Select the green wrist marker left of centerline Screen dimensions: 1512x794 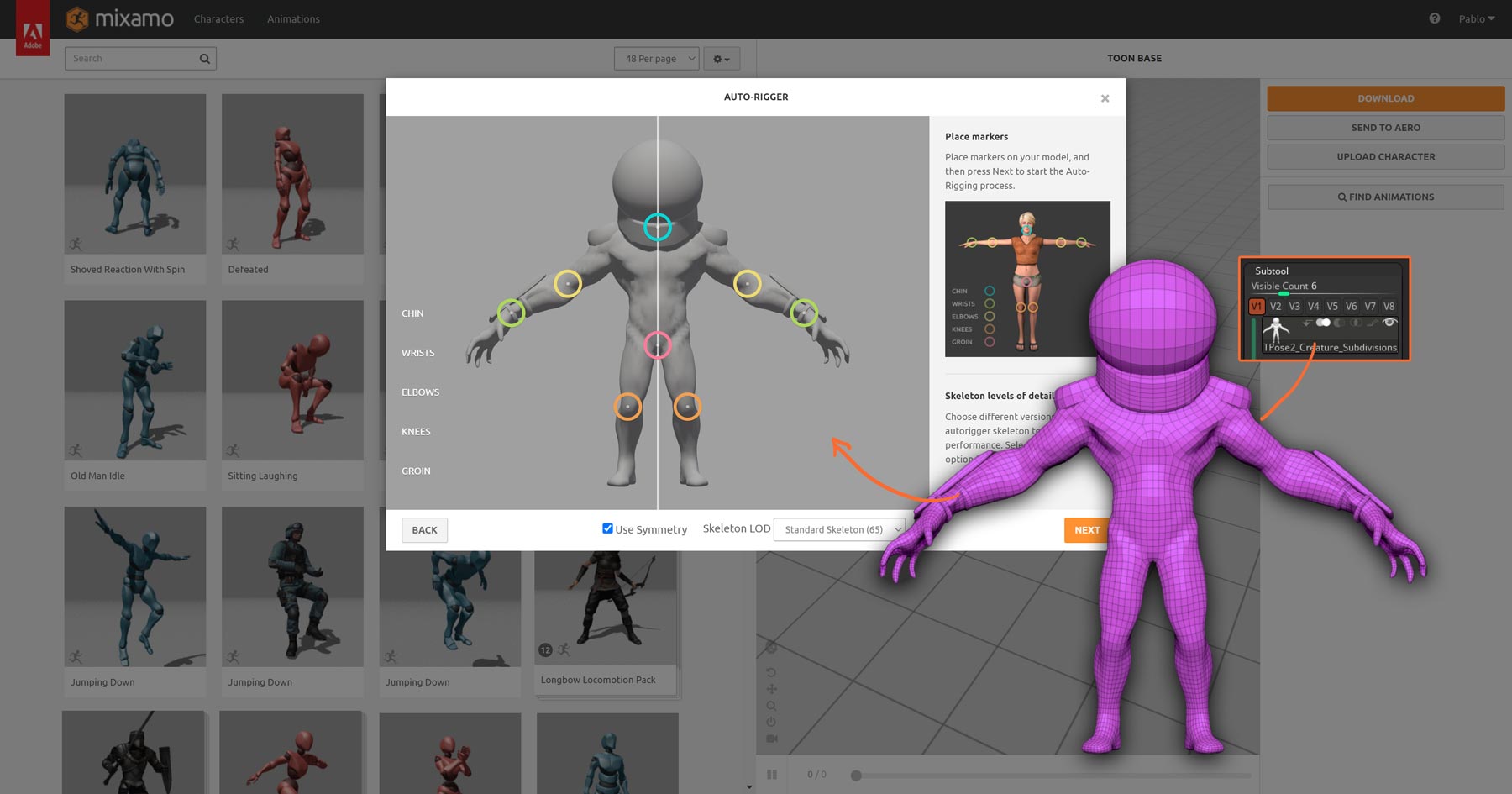point(511,313)
